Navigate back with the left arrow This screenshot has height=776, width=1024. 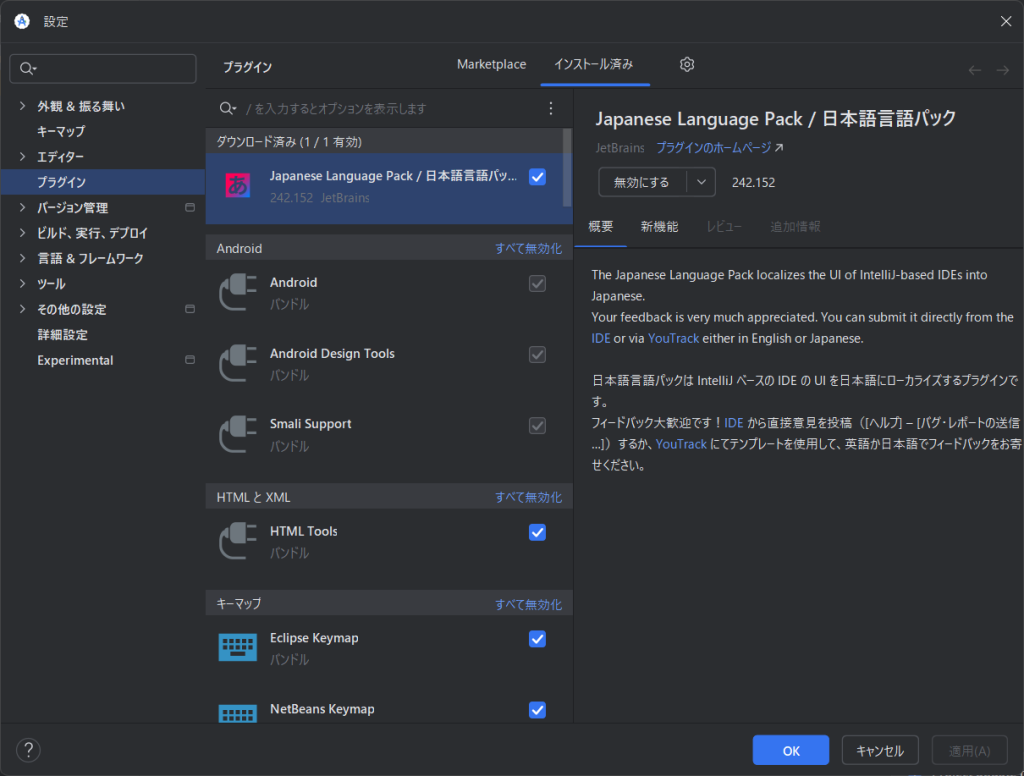pyautogui.click(x=974, y=70)
